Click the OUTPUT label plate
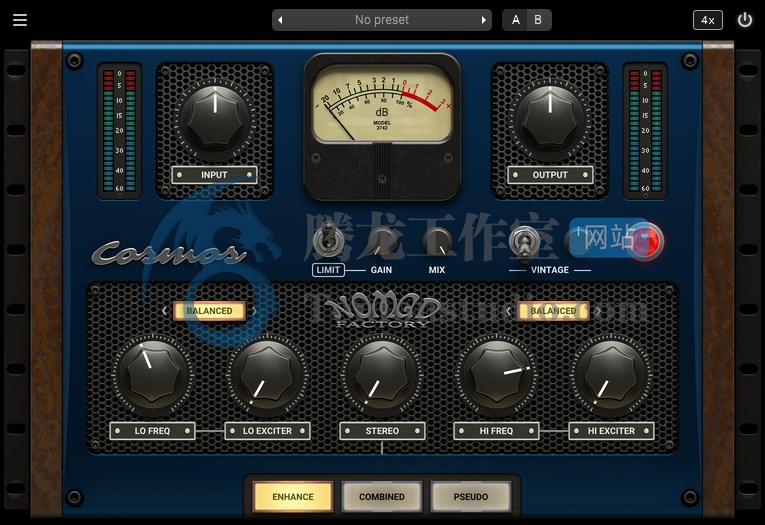Image resolution: width=765 pixels, height=525 pixels. tap(550, 175)
